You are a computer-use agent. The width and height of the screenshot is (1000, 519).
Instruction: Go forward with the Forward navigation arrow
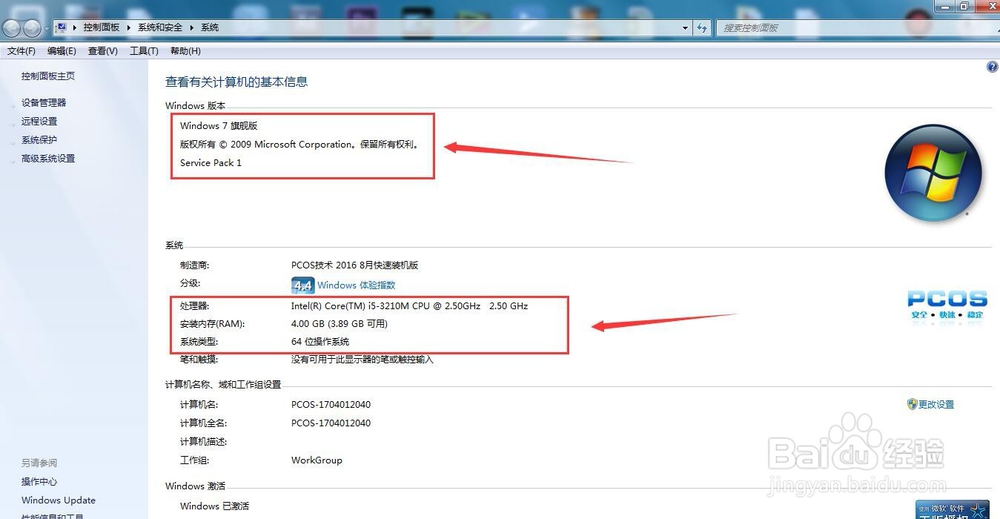[32, 28]
